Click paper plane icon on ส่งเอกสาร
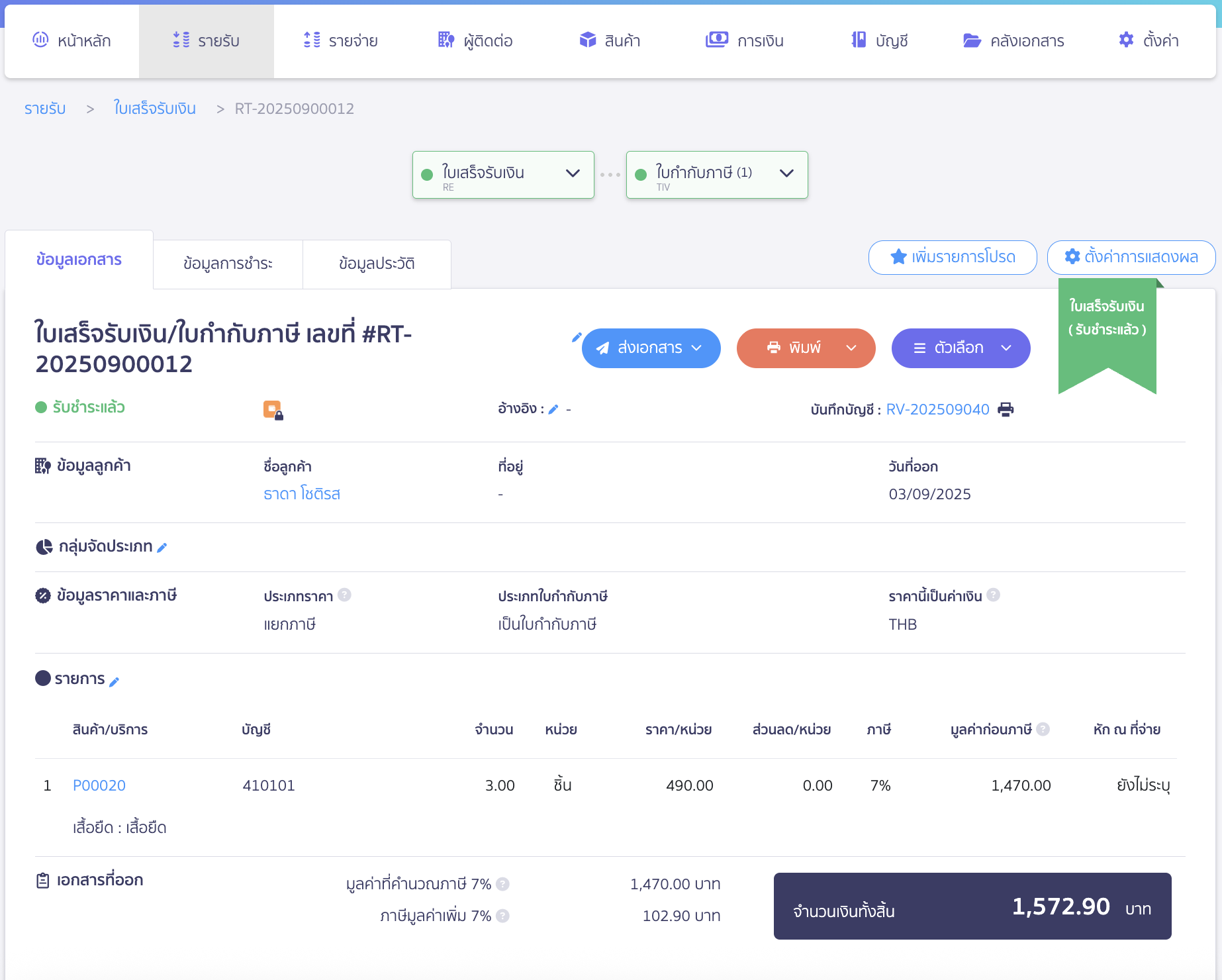Image resolution: width=1222 pixels, height=980 pixels. pyautogui.click(x=602, y=348)
